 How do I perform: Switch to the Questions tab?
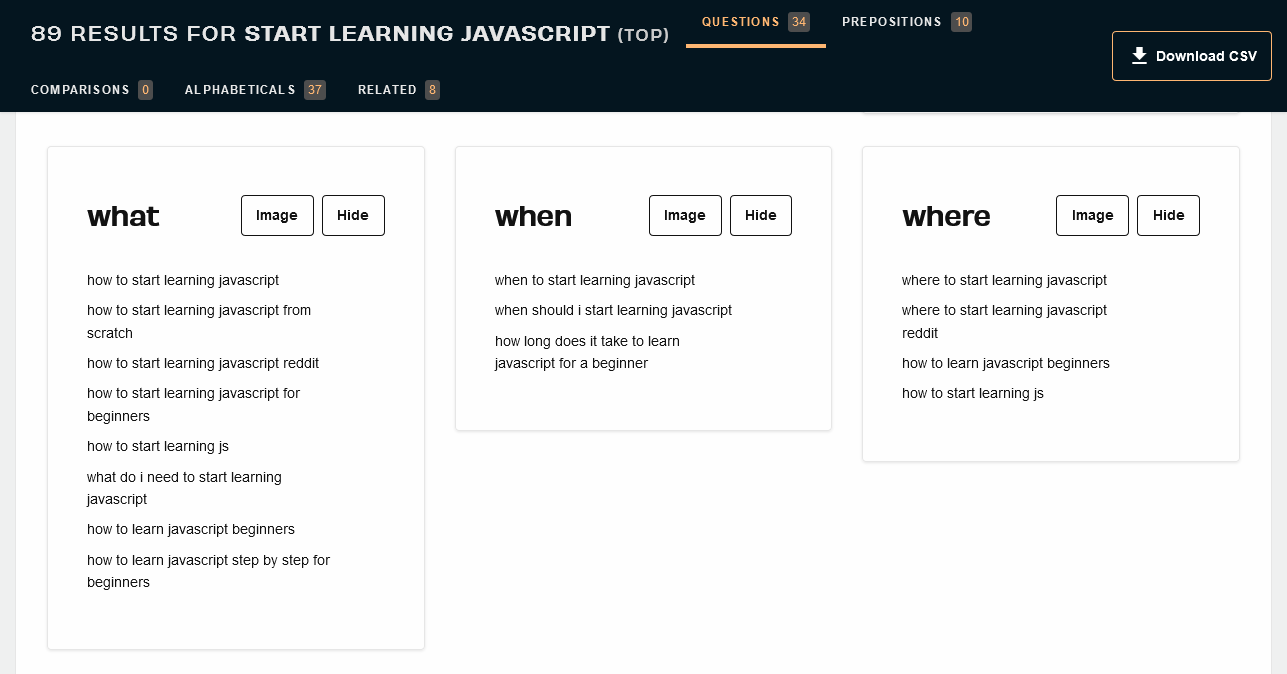[755, 22]
